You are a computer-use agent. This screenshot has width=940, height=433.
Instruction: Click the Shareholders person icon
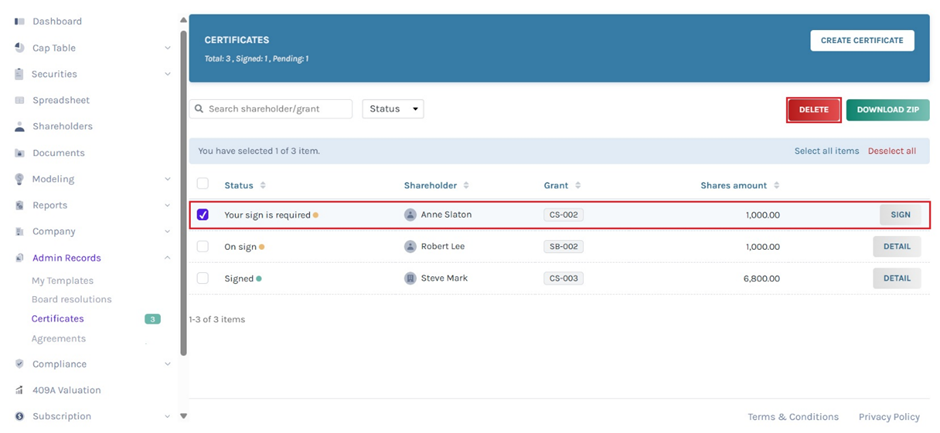(x=19, y=127)
